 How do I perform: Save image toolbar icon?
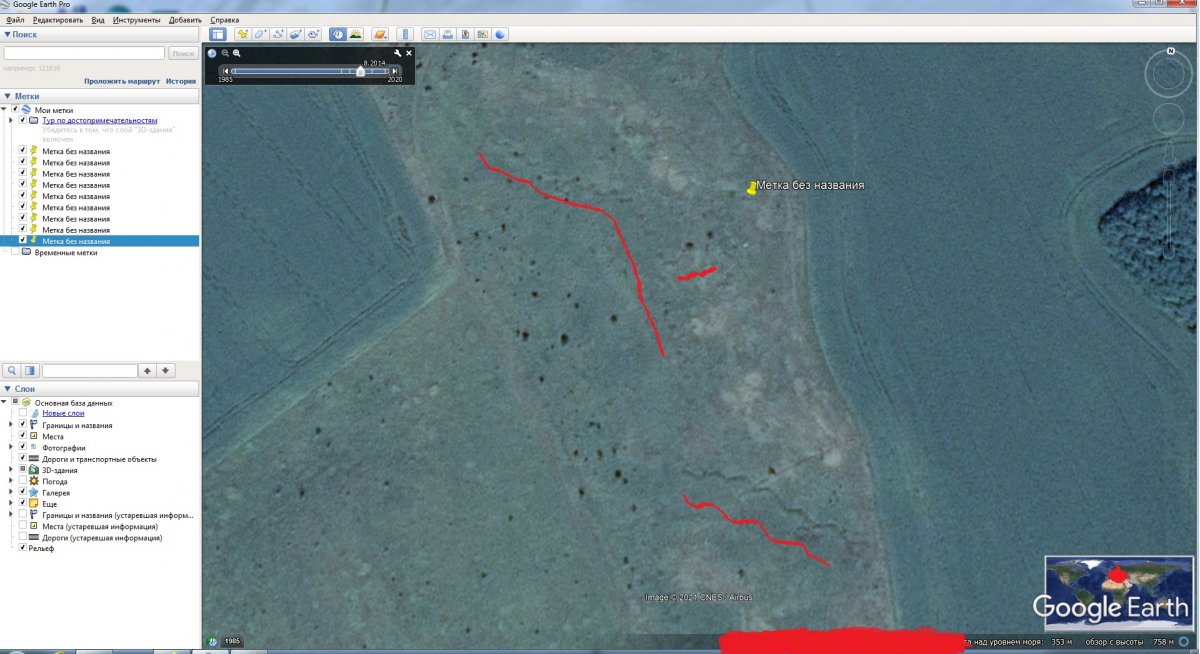[465, 34]
